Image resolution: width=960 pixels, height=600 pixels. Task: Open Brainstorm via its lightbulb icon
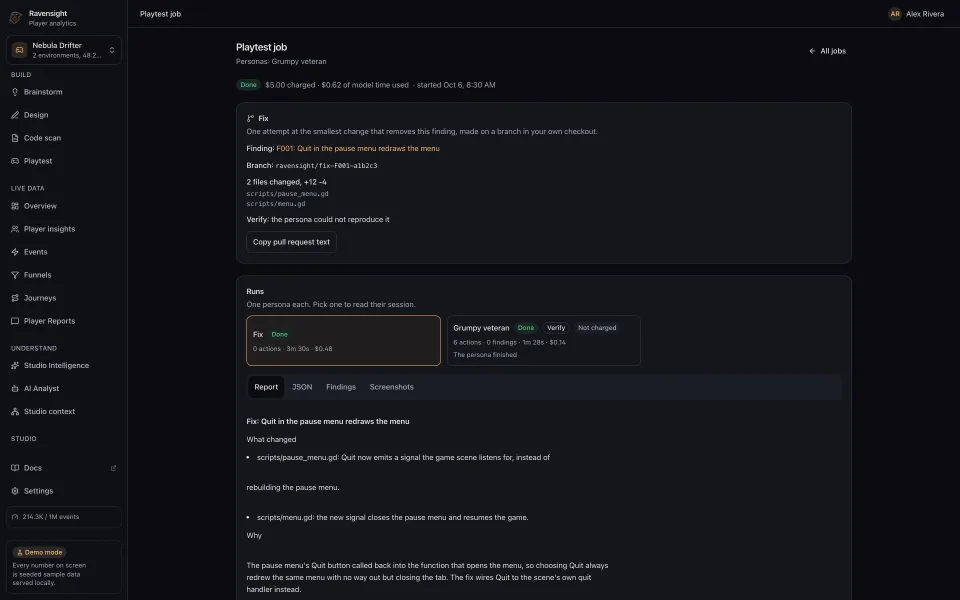coord(15,92)
